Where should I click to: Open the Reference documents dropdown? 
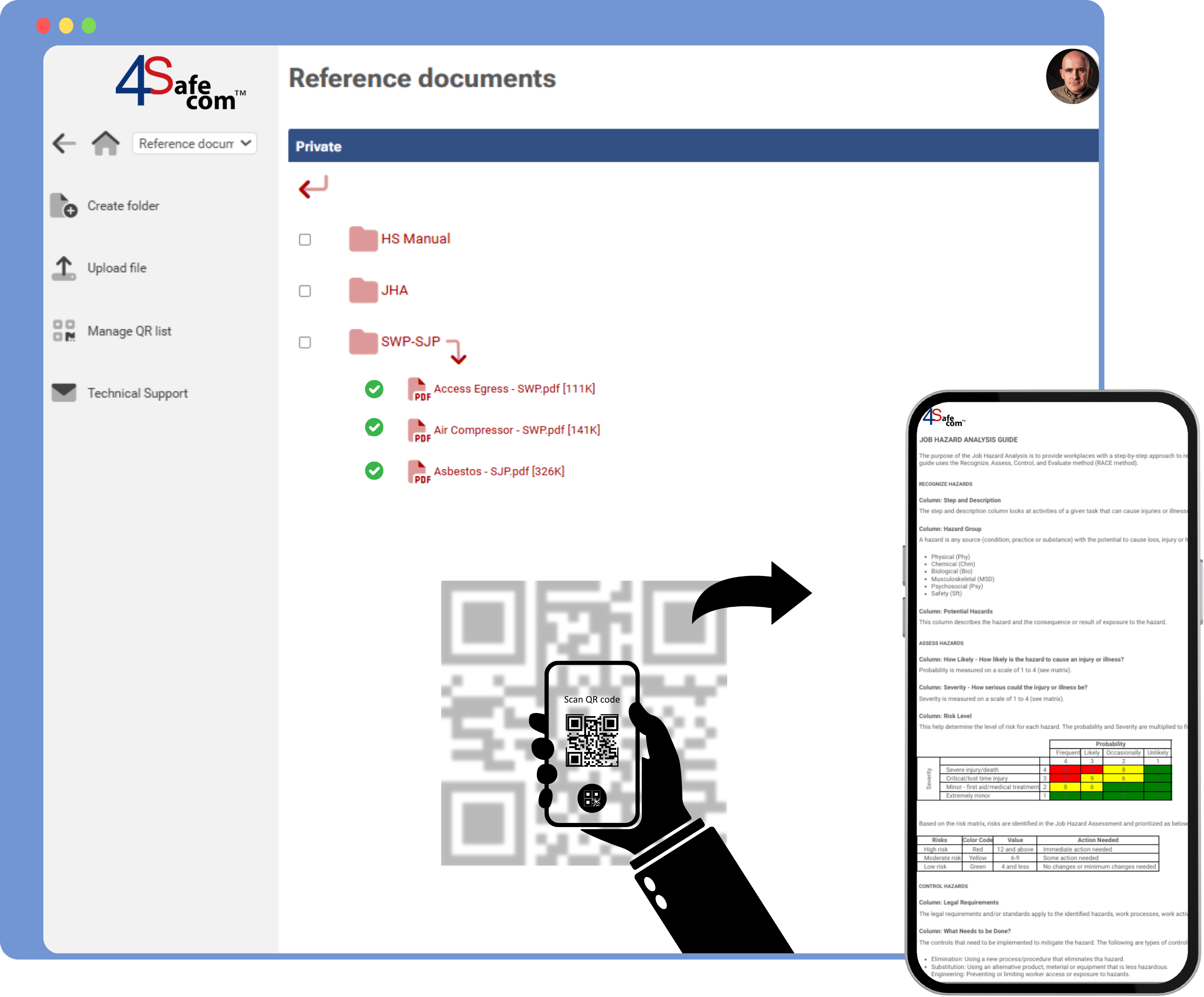pos(194,143)
